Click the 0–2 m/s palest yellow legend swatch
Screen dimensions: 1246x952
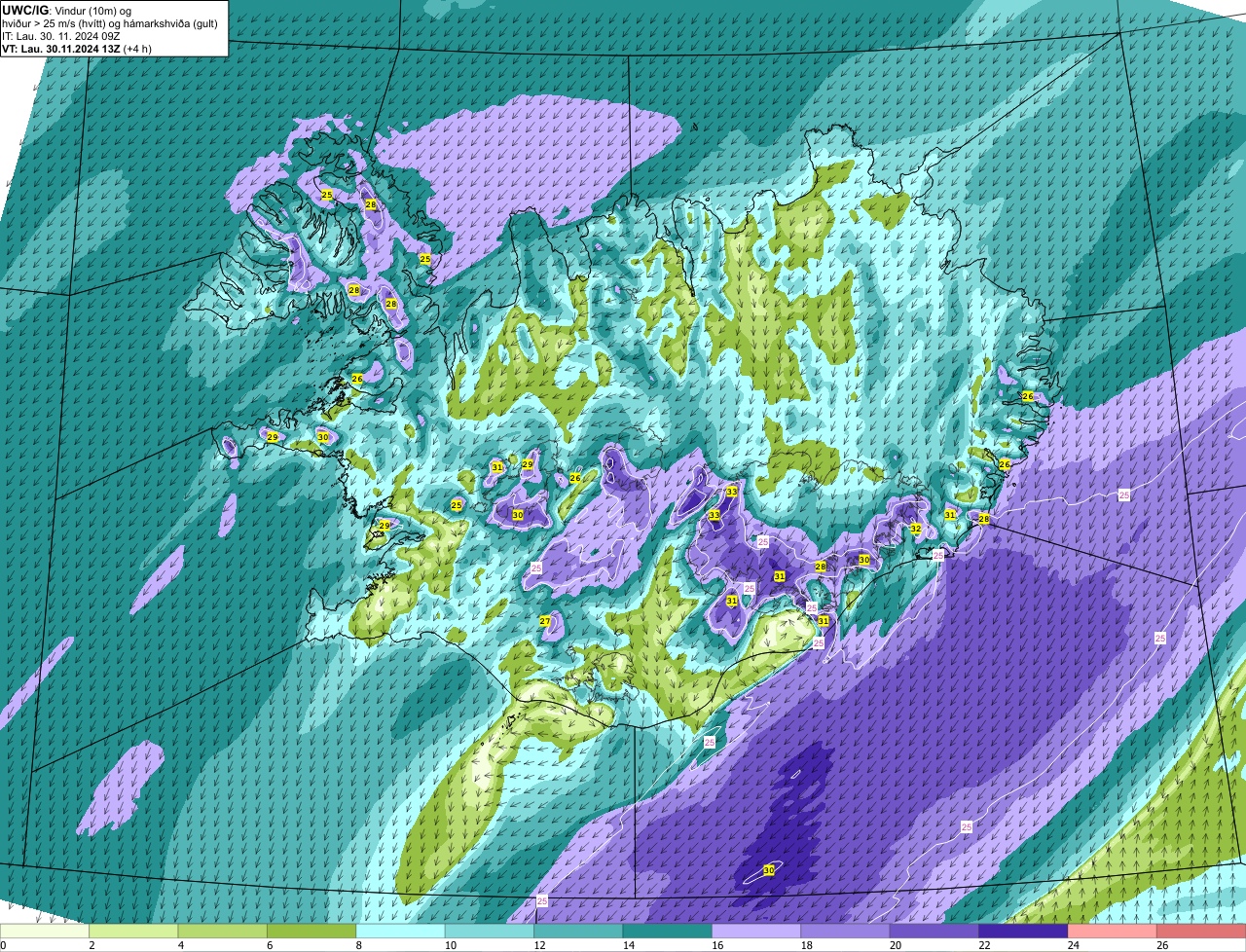pos(45,932)
